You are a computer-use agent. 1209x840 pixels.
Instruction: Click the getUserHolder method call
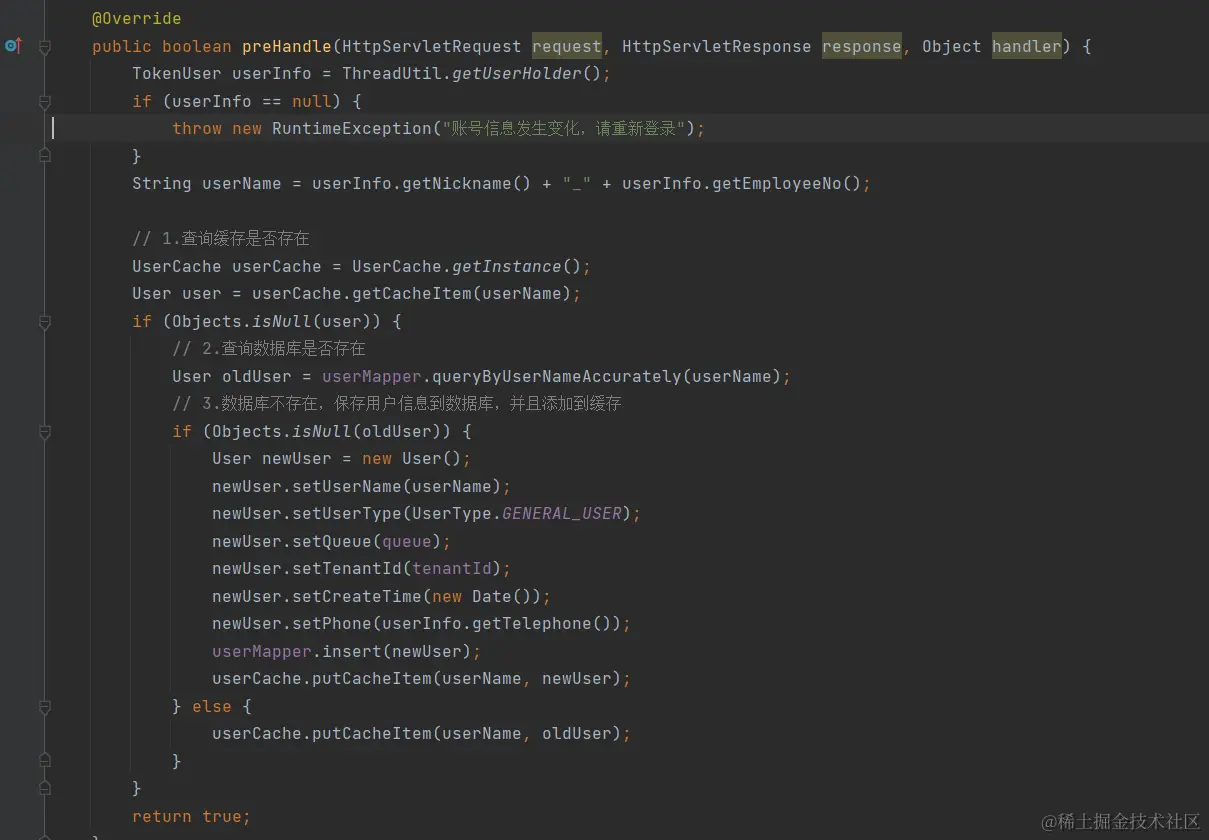516,74
